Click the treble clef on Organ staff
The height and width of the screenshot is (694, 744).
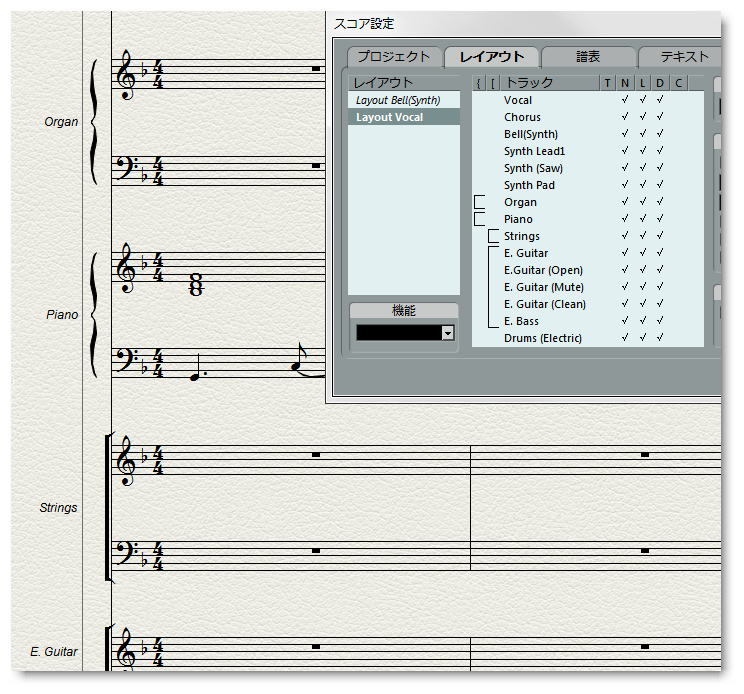[x=127, y=74]
